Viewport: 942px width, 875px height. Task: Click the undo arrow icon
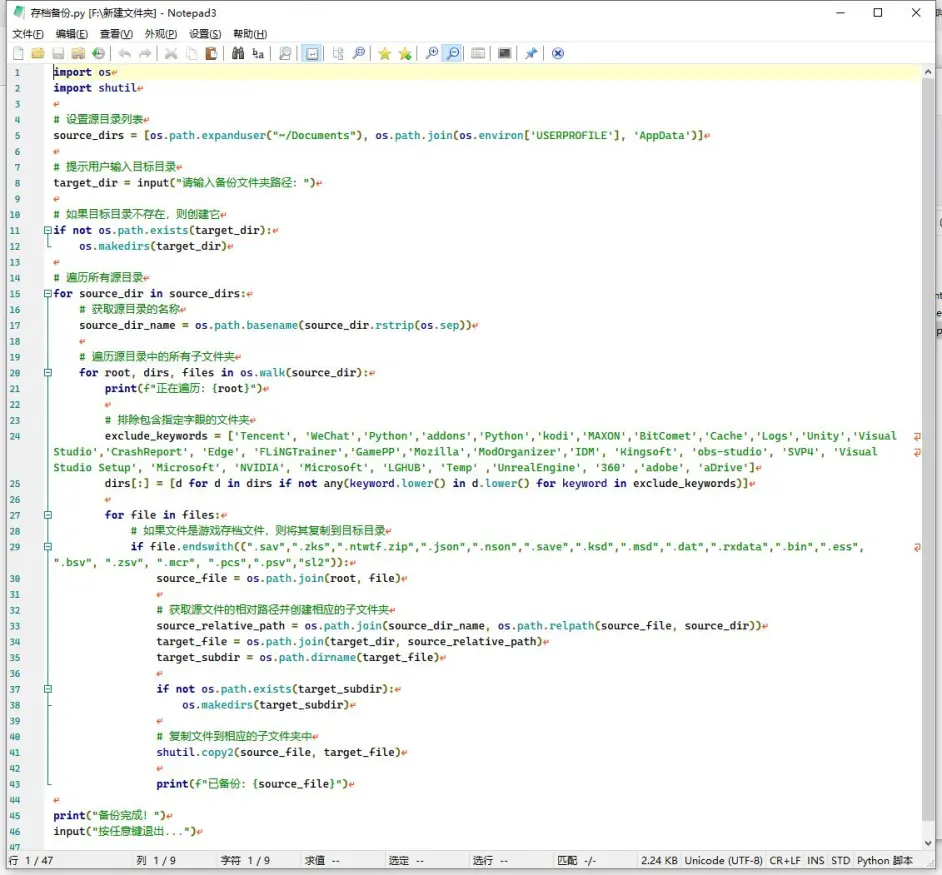tap(124, 53)
